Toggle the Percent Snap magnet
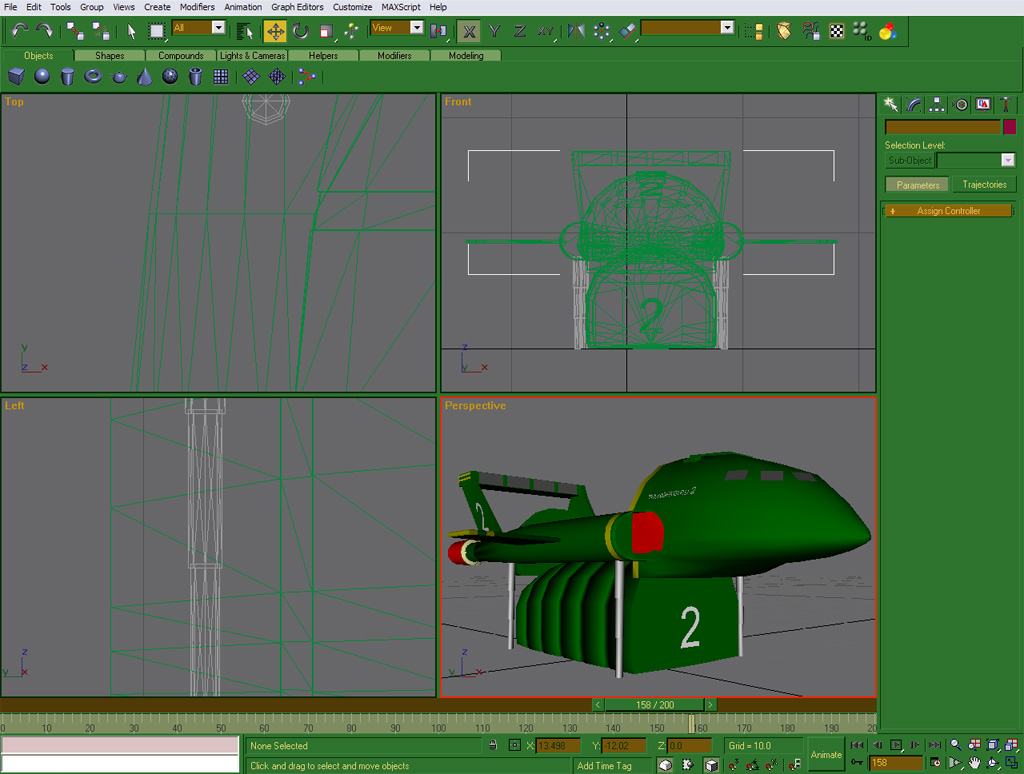 coord(771,764)
